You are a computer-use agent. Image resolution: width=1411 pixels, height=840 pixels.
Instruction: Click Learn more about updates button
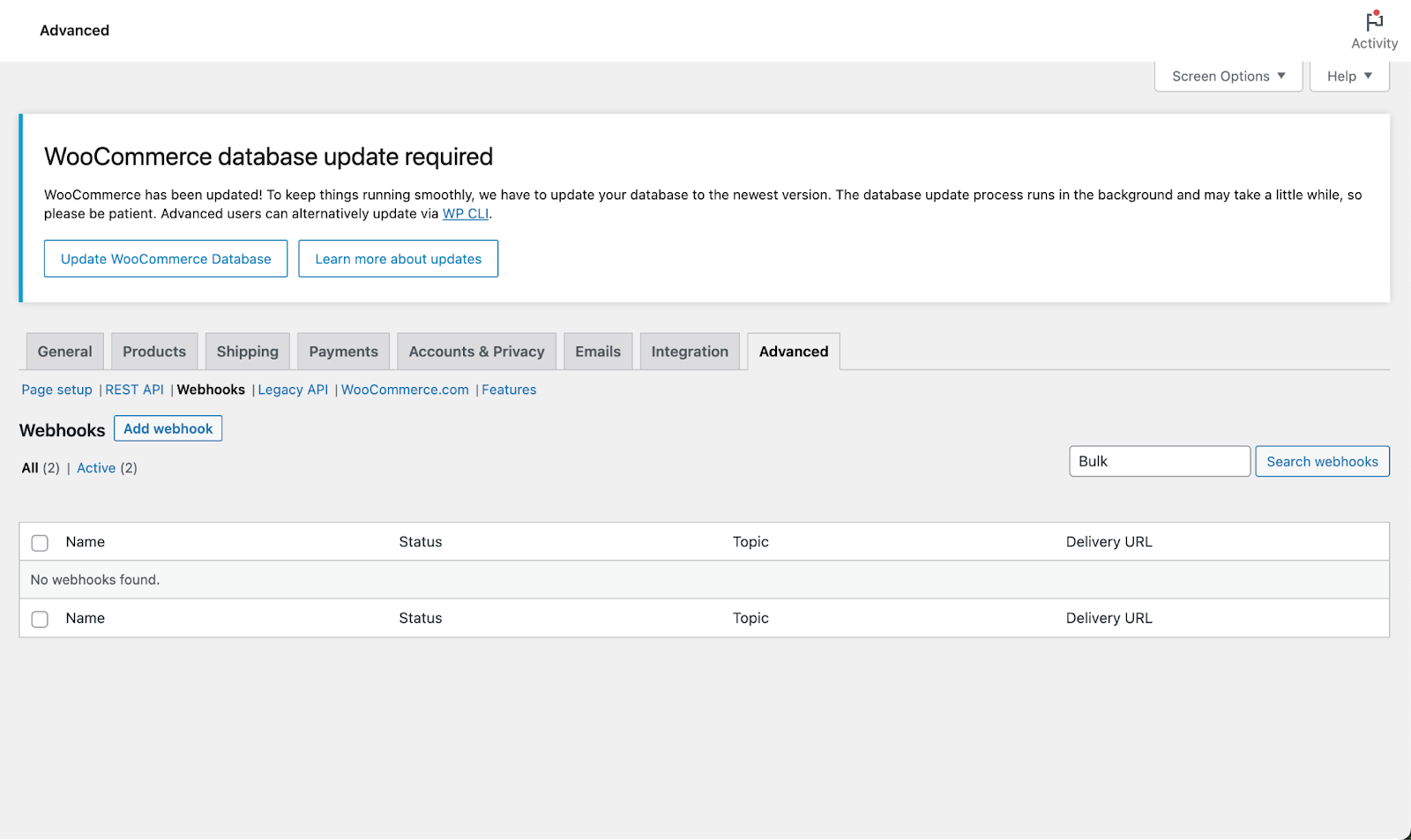399,259
